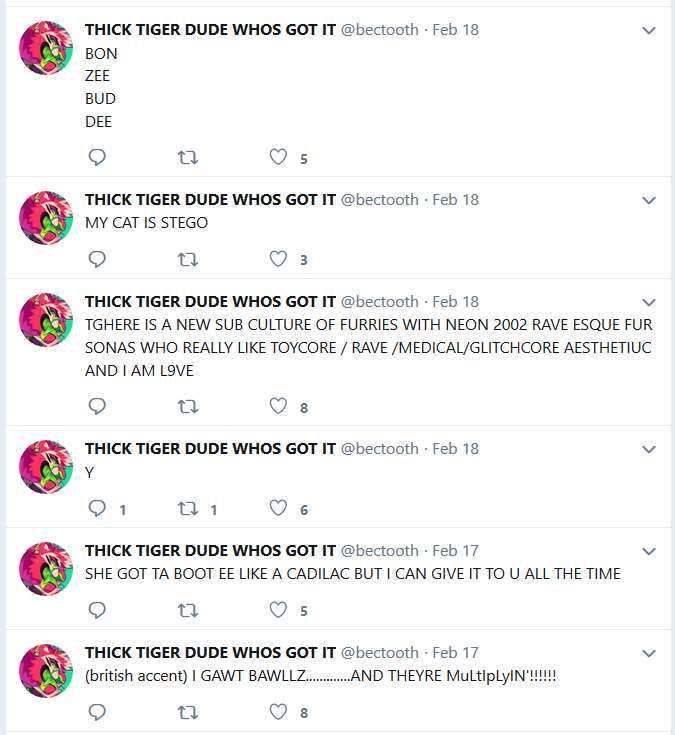Reply to the single letter Y tweet
This screenshot has width=675, height=735.
coord(97,508)
